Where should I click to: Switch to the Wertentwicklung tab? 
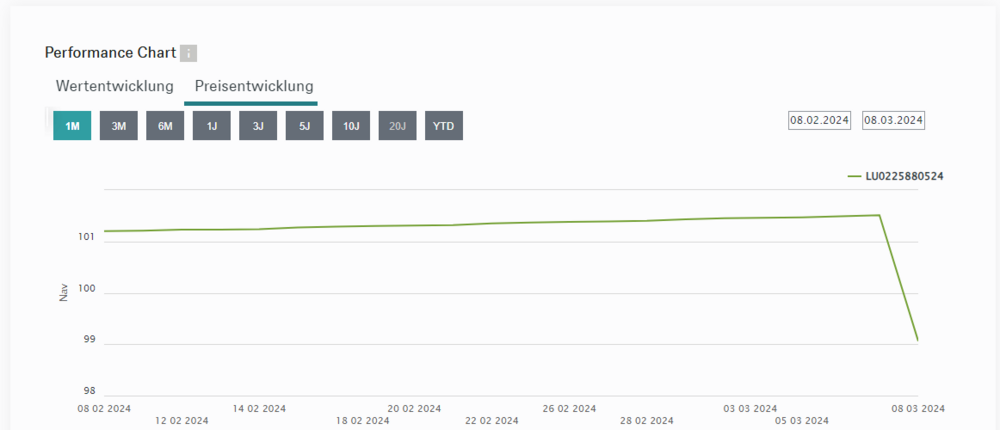(115, 86)
